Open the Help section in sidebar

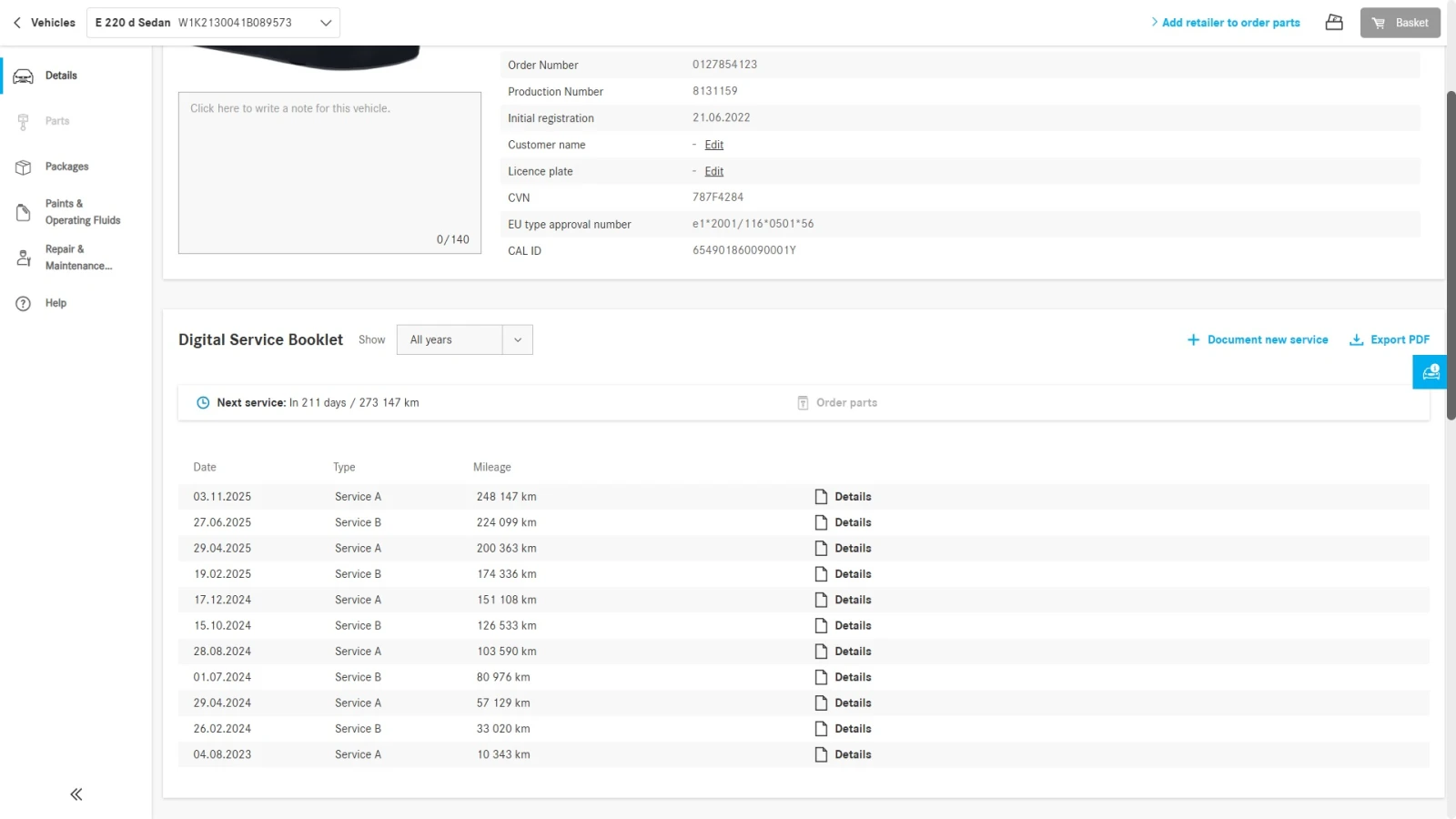56,303
